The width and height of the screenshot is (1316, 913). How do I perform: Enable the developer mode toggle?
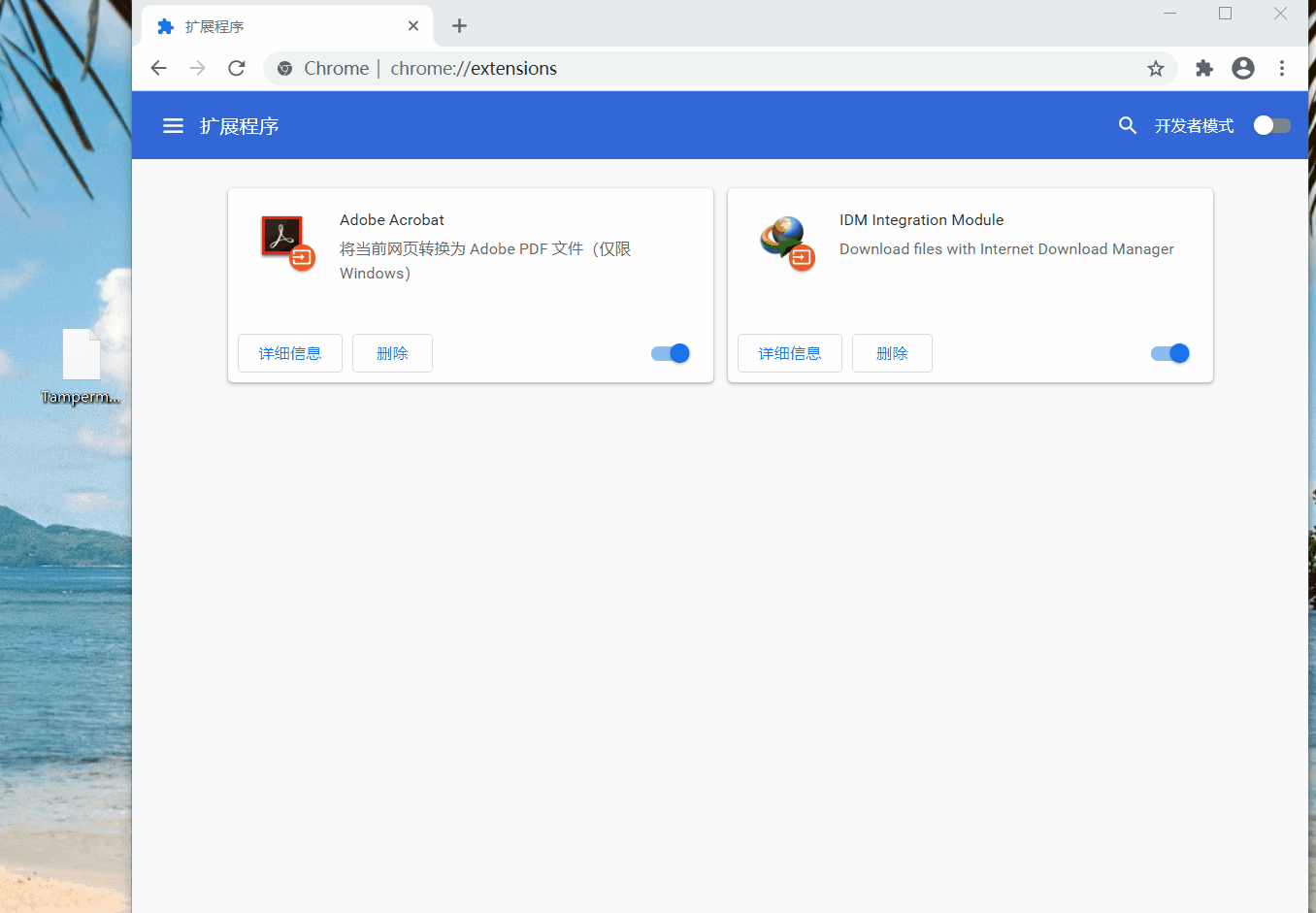(x=1271, y=125)
